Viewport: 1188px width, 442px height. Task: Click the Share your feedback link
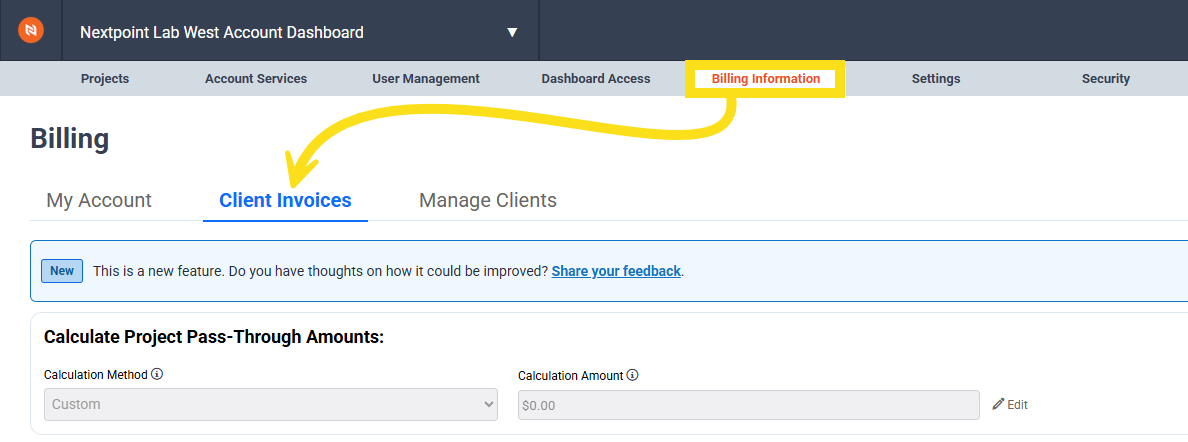[616, 271]
